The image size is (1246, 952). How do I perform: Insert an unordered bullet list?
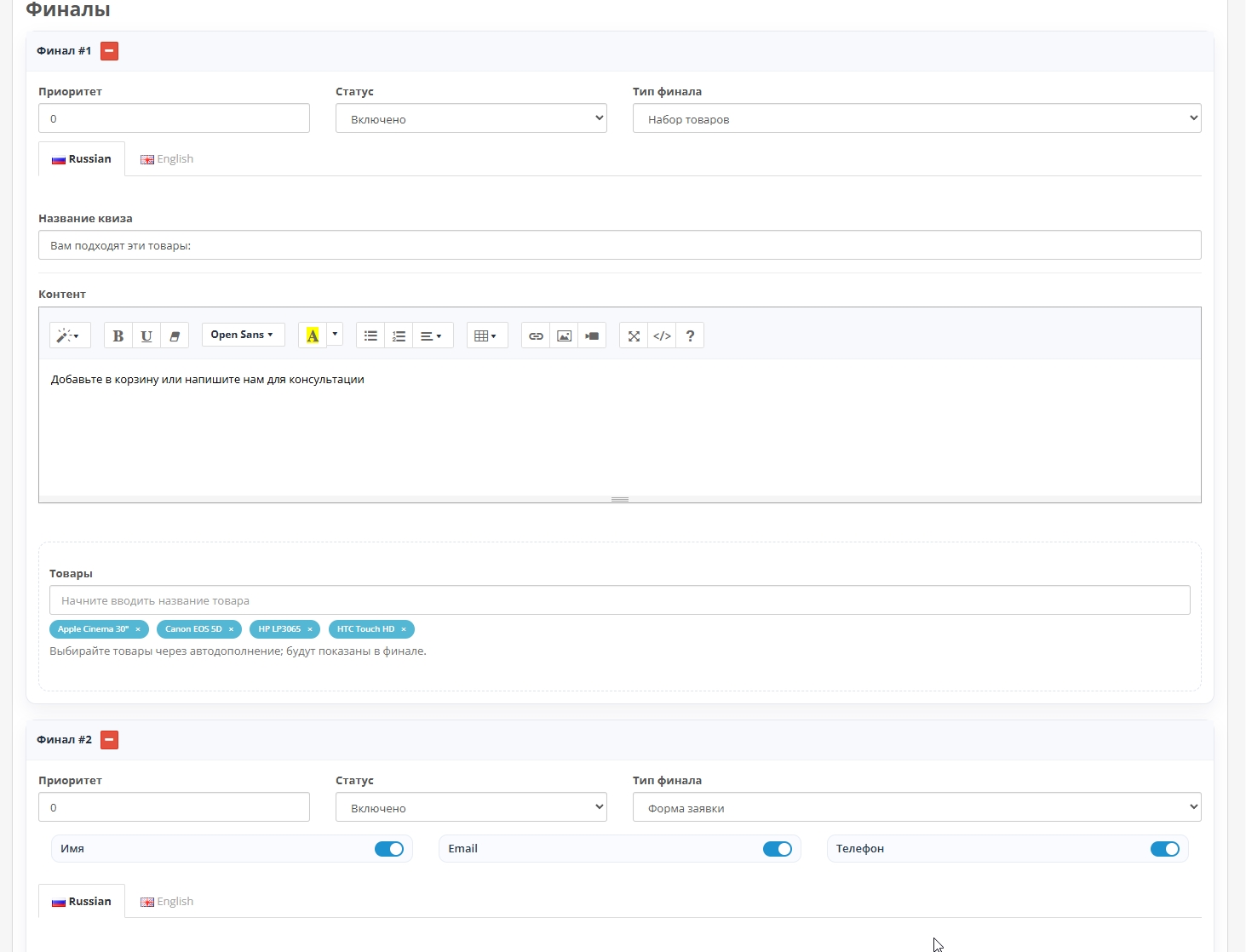point(370,335)
